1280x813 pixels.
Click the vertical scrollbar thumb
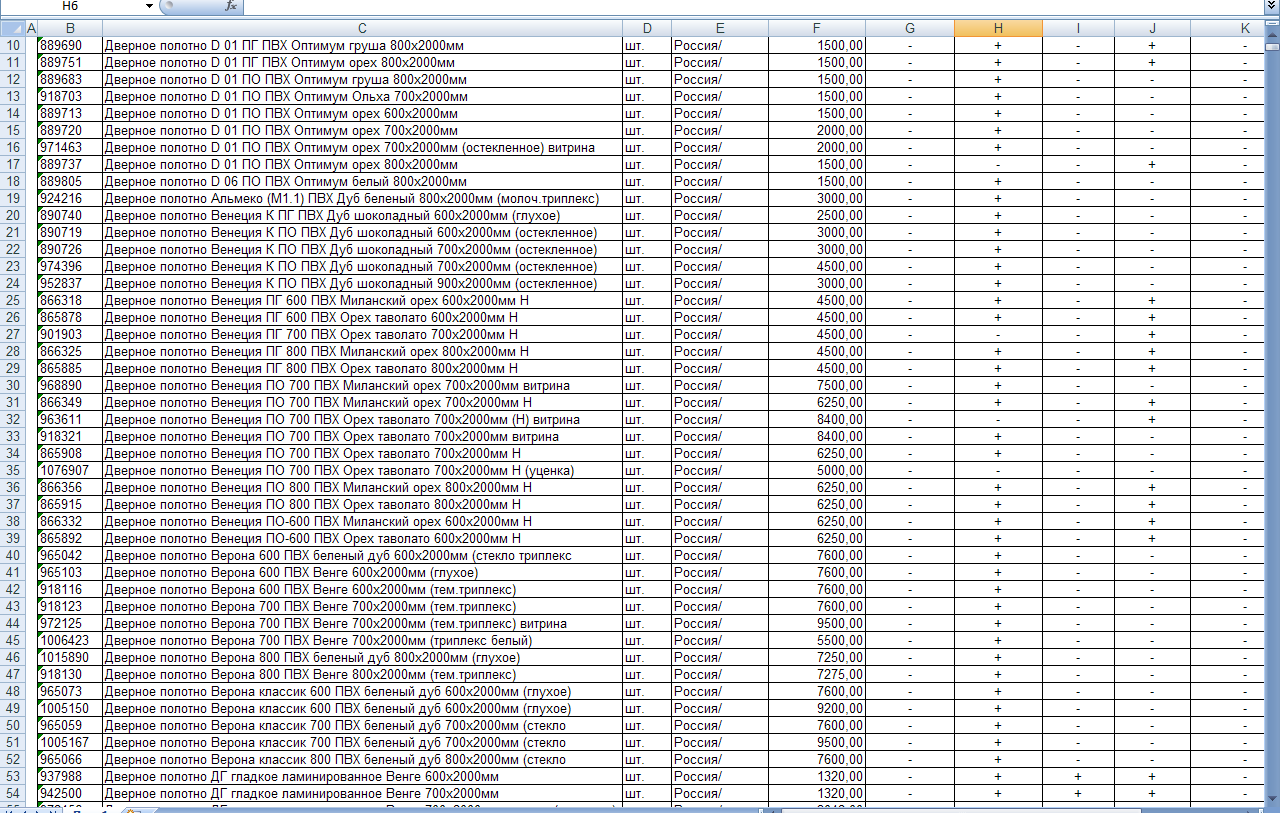pos(1272,46)
